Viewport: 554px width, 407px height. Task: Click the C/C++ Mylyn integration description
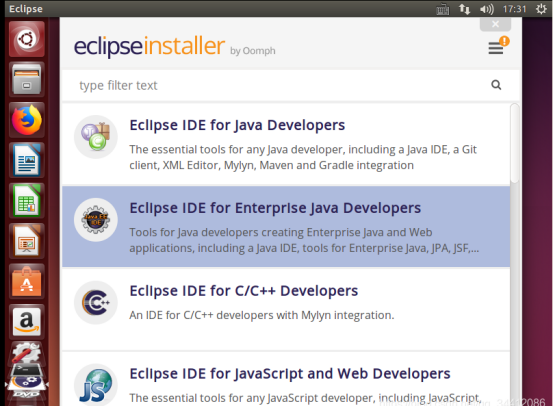(261, 315)
